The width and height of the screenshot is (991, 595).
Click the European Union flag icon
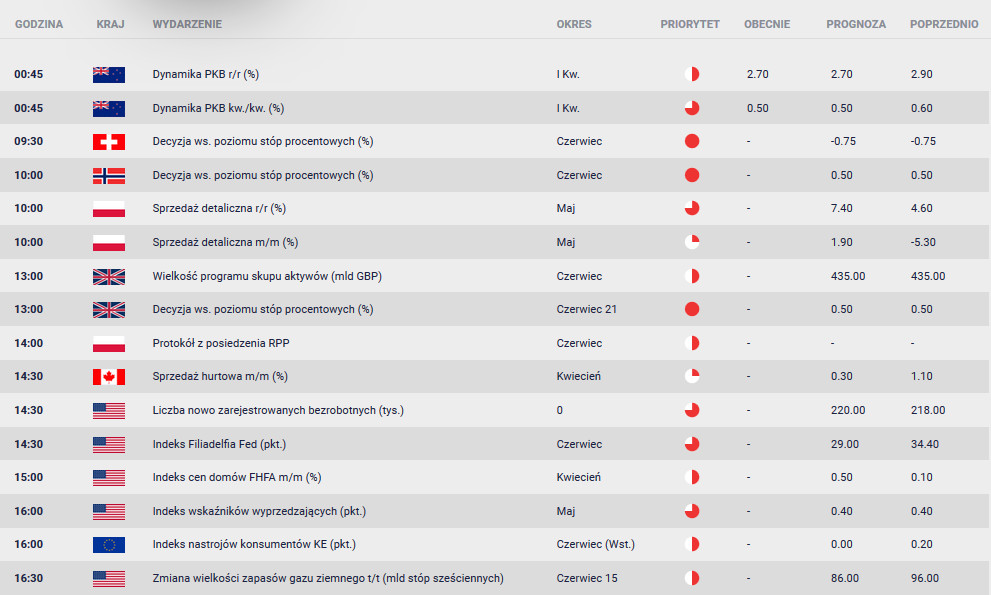(109, 544)
